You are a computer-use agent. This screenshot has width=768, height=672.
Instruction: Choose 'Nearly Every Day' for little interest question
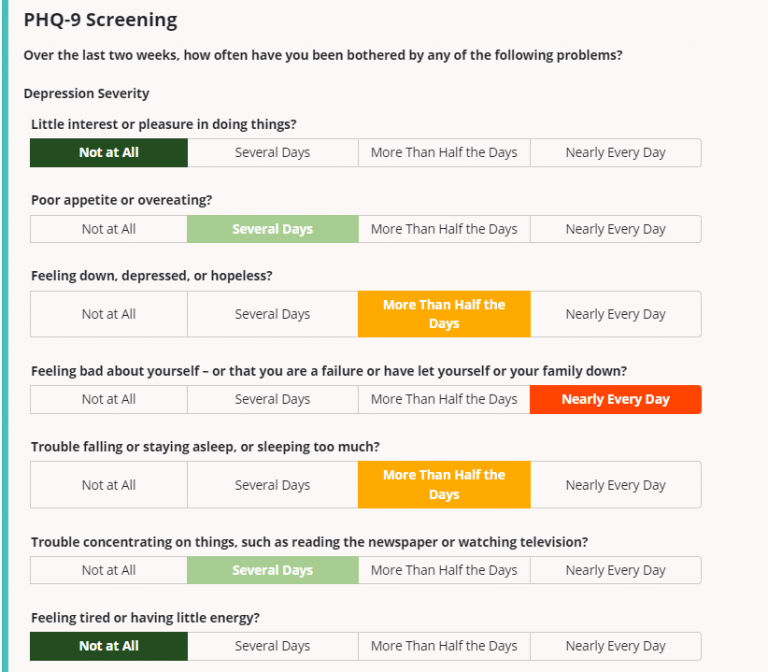(616, 153)
